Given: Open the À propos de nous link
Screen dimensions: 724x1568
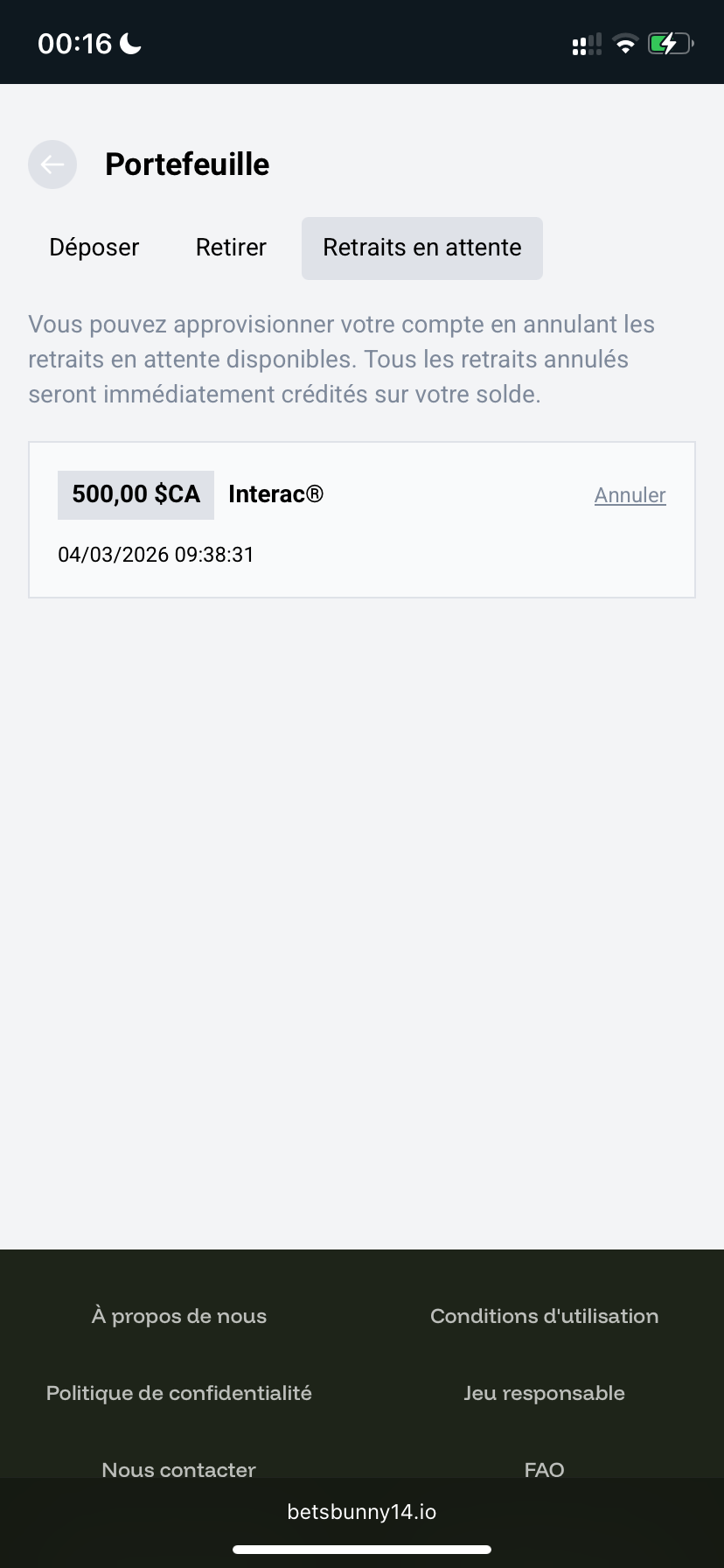Looking at the screenshot, I should [x=179, y=1316].
